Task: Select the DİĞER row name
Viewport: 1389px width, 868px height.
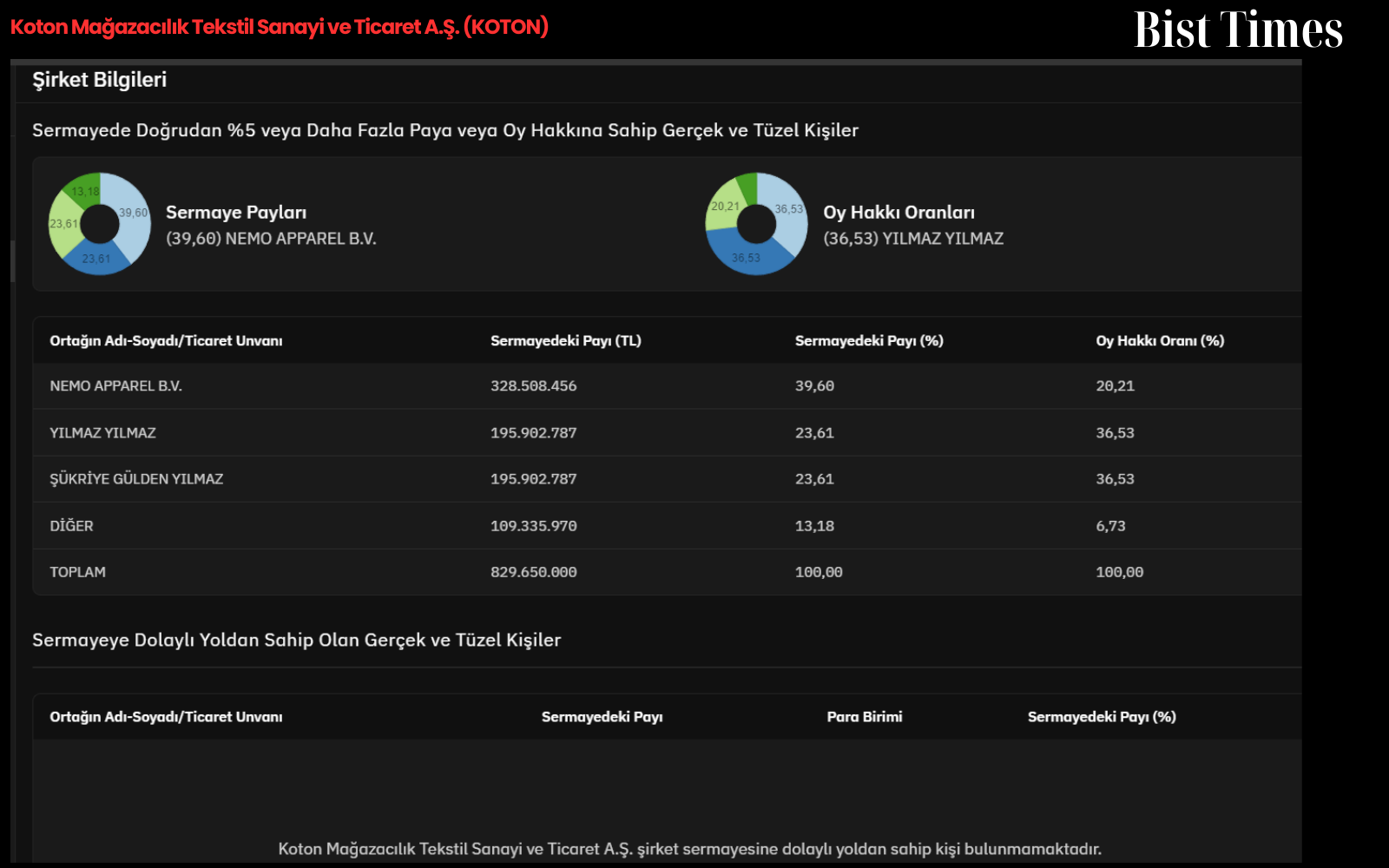Action: coord(71,526)
